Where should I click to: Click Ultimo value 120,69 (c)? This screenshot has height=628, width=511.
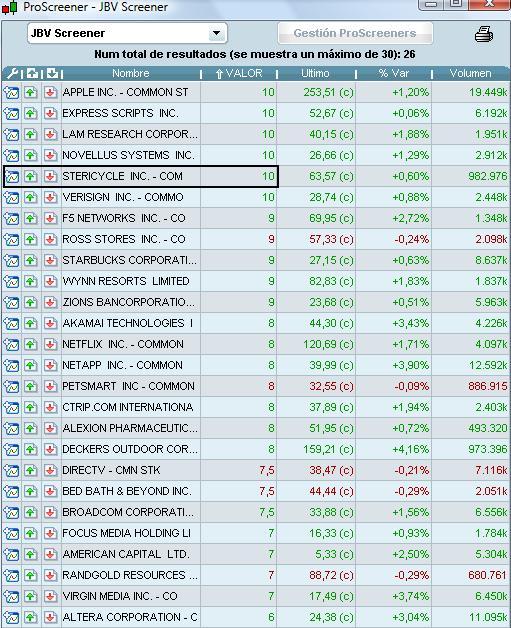(328, 344)
